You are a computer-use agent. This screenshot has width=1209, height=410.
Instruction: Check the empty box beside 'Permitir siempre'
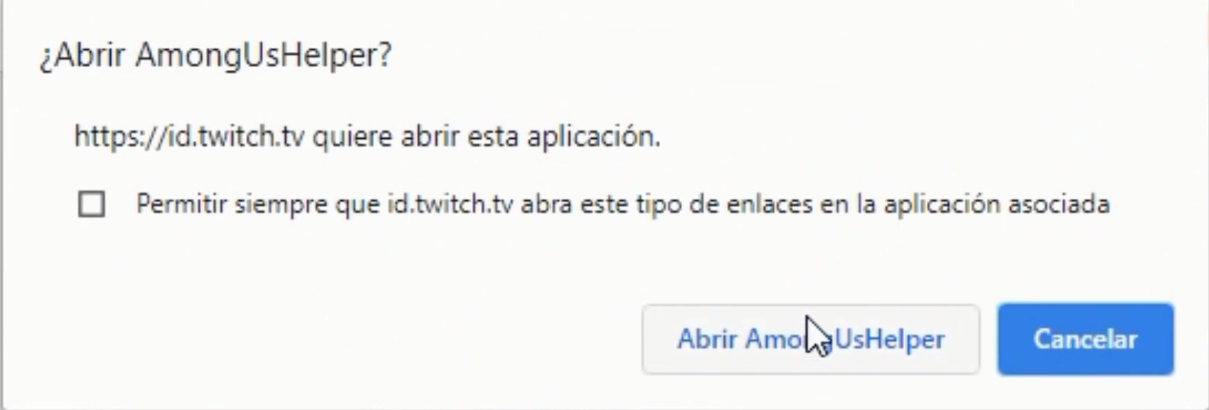92,205
